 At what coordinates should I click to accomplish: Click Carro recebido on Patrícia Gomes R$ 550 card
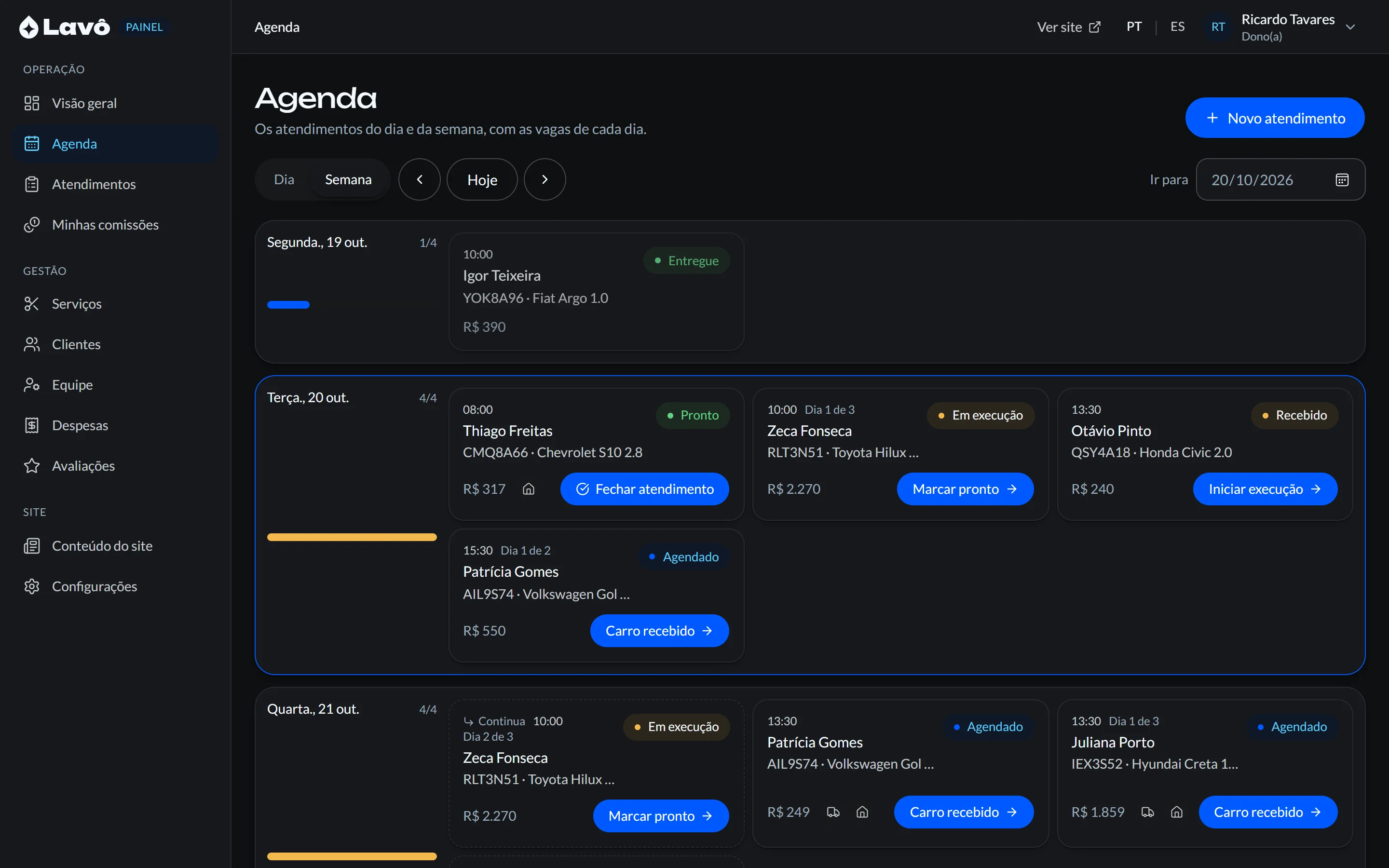[x=659, y=631]
